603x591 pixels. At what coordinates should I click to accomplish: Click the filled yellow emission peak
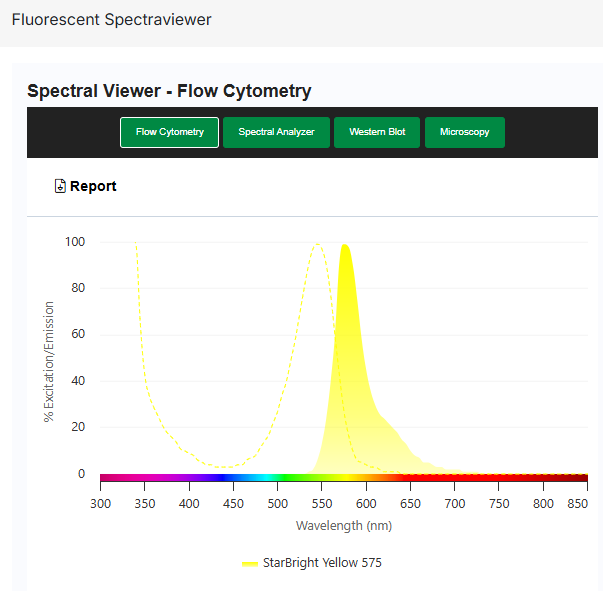pyautogui.click(x=346, y=300)
